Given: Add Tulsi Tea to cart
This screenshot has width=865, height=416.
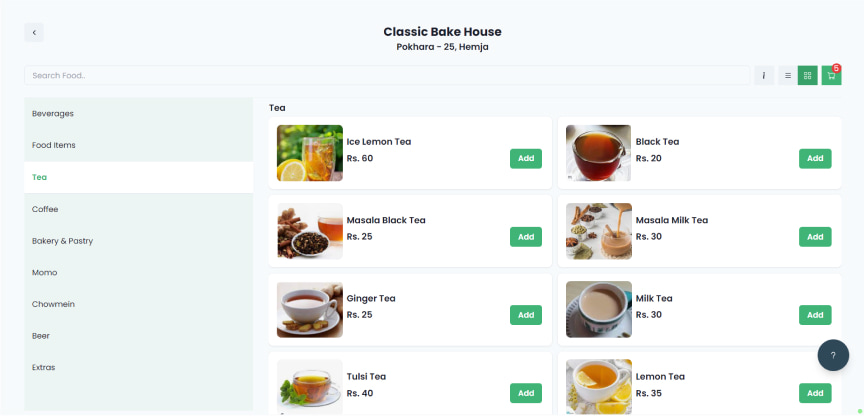Looking at the screenshot, I should click(526, 393).
